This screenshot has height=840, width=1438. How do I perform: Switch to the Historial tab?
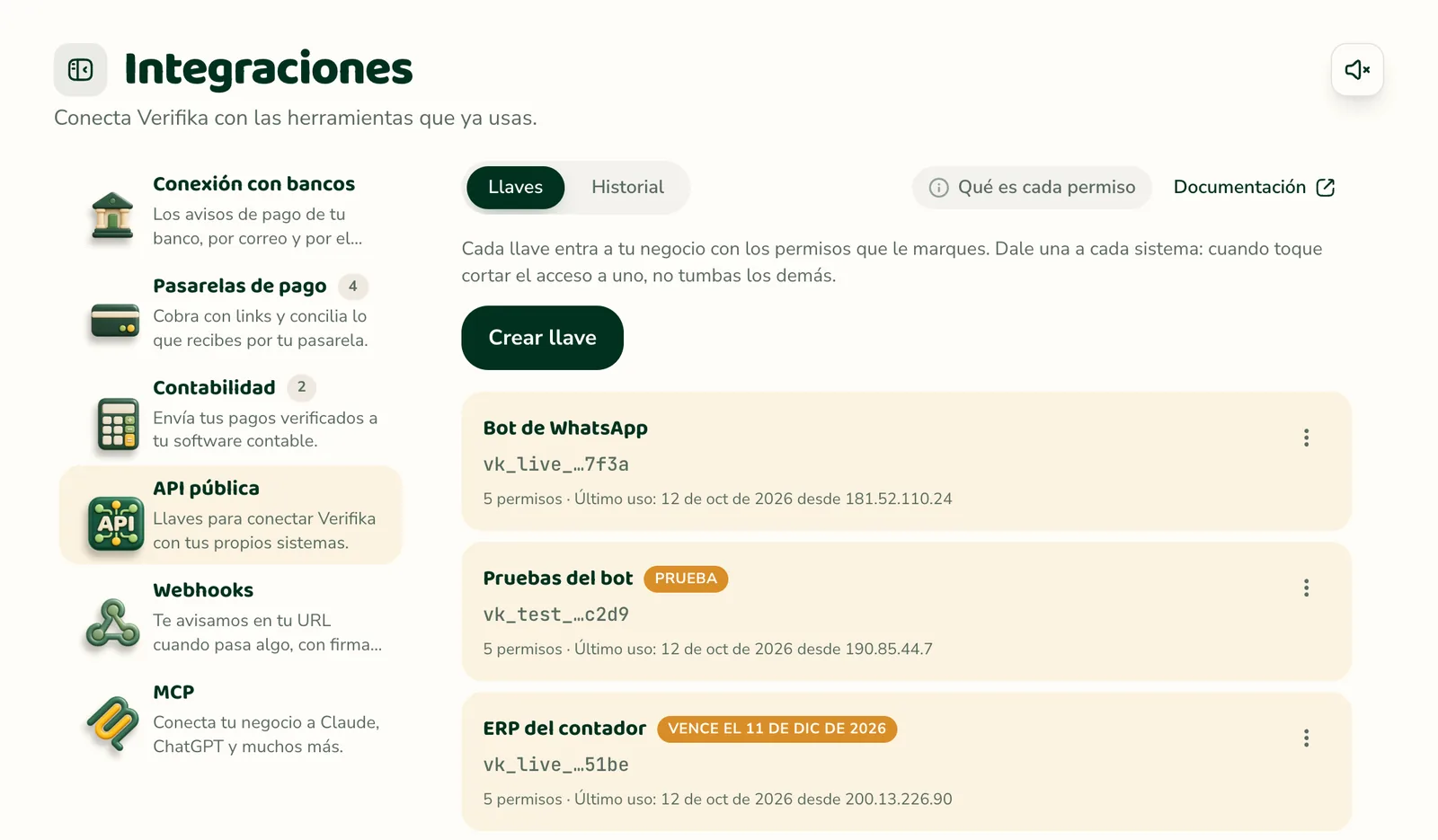(x=627, y=188)
